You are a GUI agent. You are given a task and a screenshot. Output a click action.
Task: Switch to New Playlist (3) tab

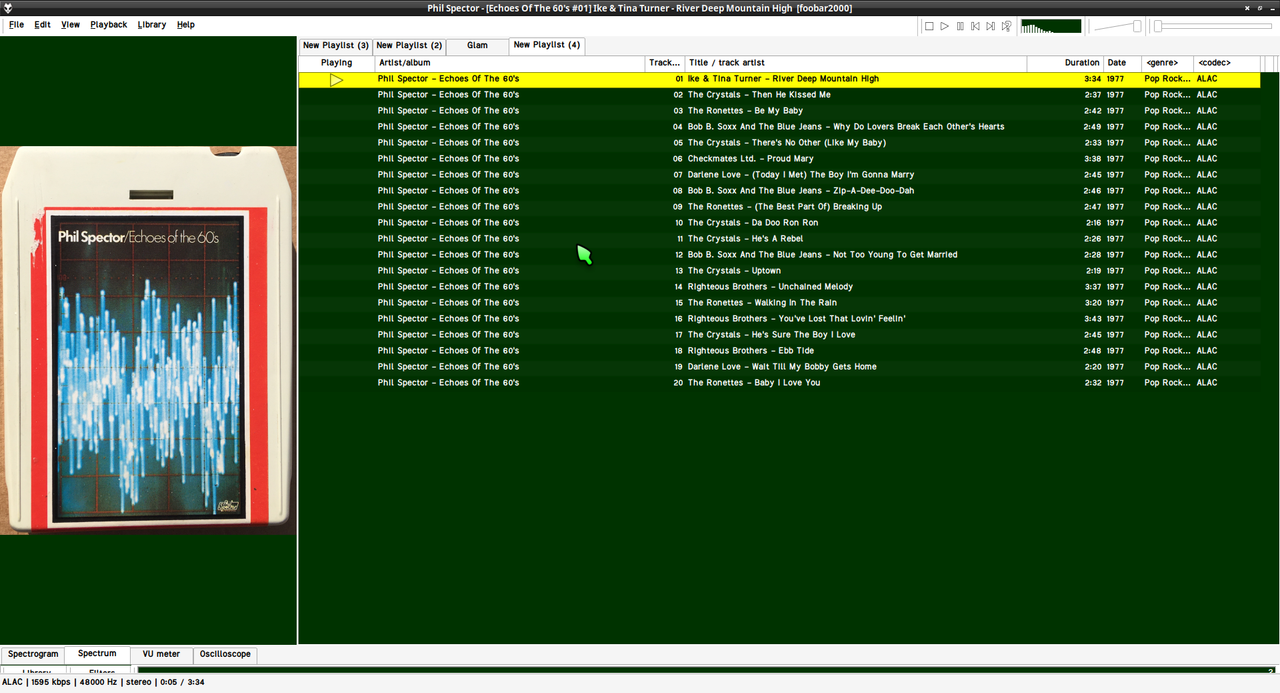coord(336,45)
